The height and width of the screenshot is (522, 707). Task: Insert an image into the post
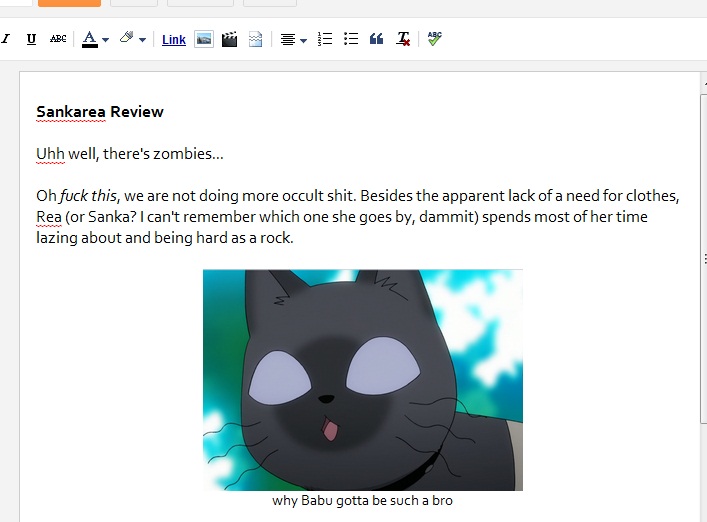[x=204, y=39]
